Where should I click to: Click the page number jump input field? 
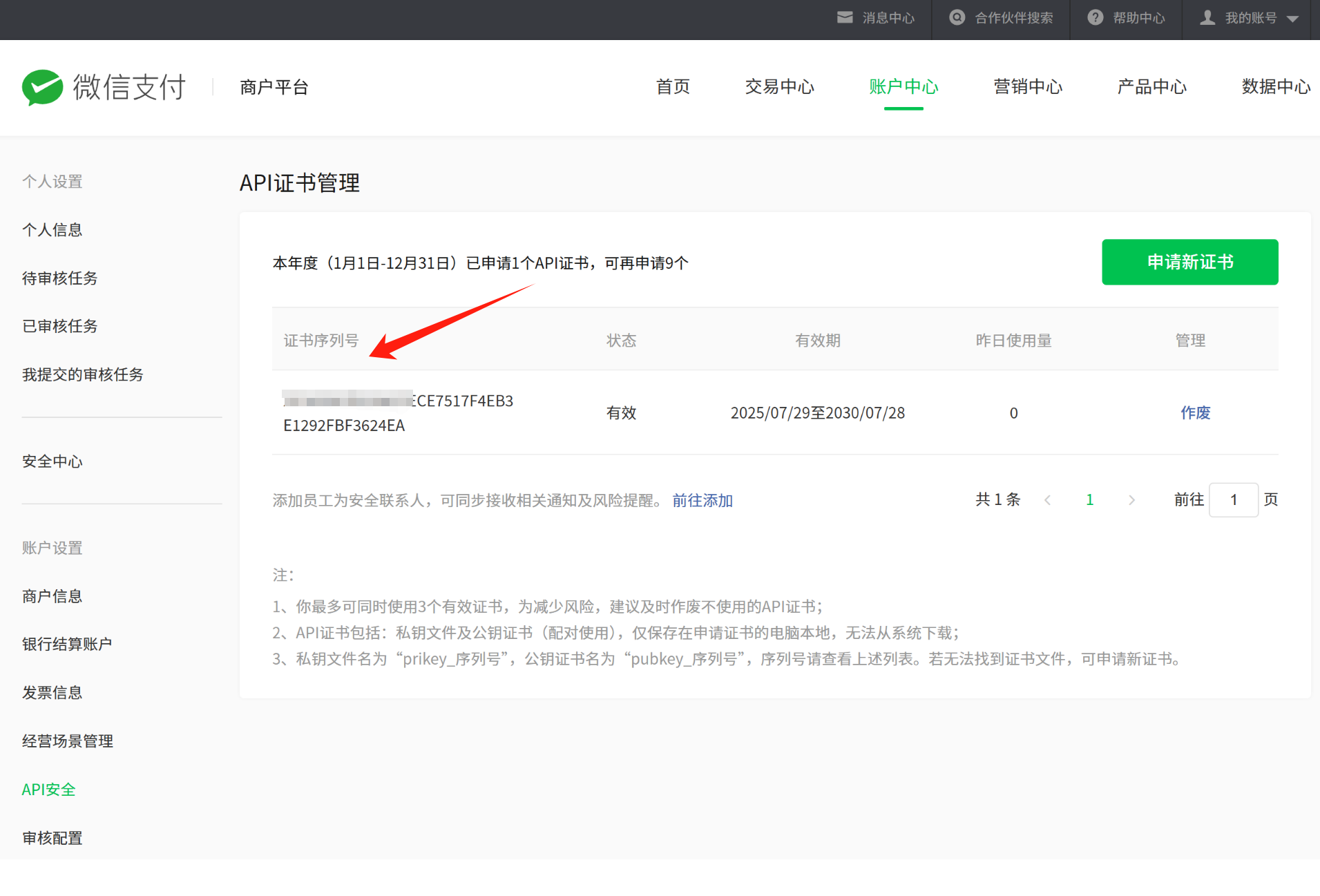[x=1234, y=499]
